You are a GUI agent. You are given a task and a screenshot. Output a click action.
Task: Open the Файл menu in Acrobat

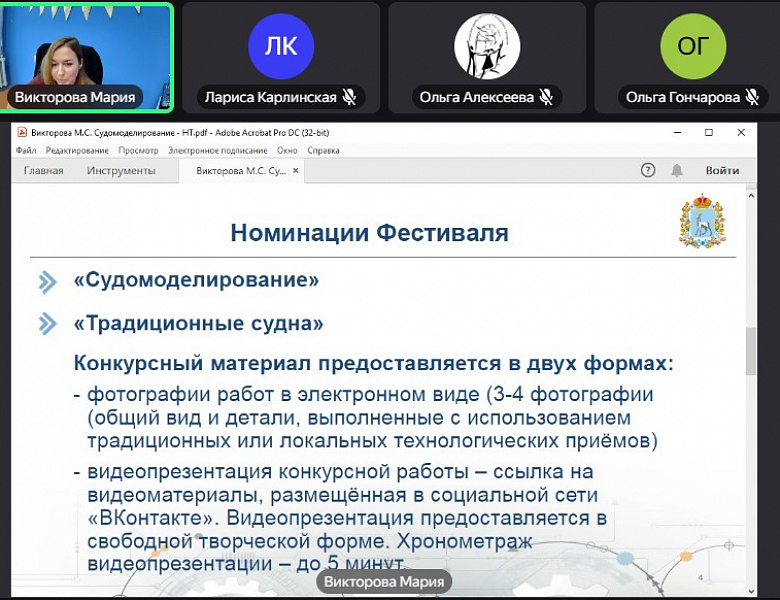26,150
